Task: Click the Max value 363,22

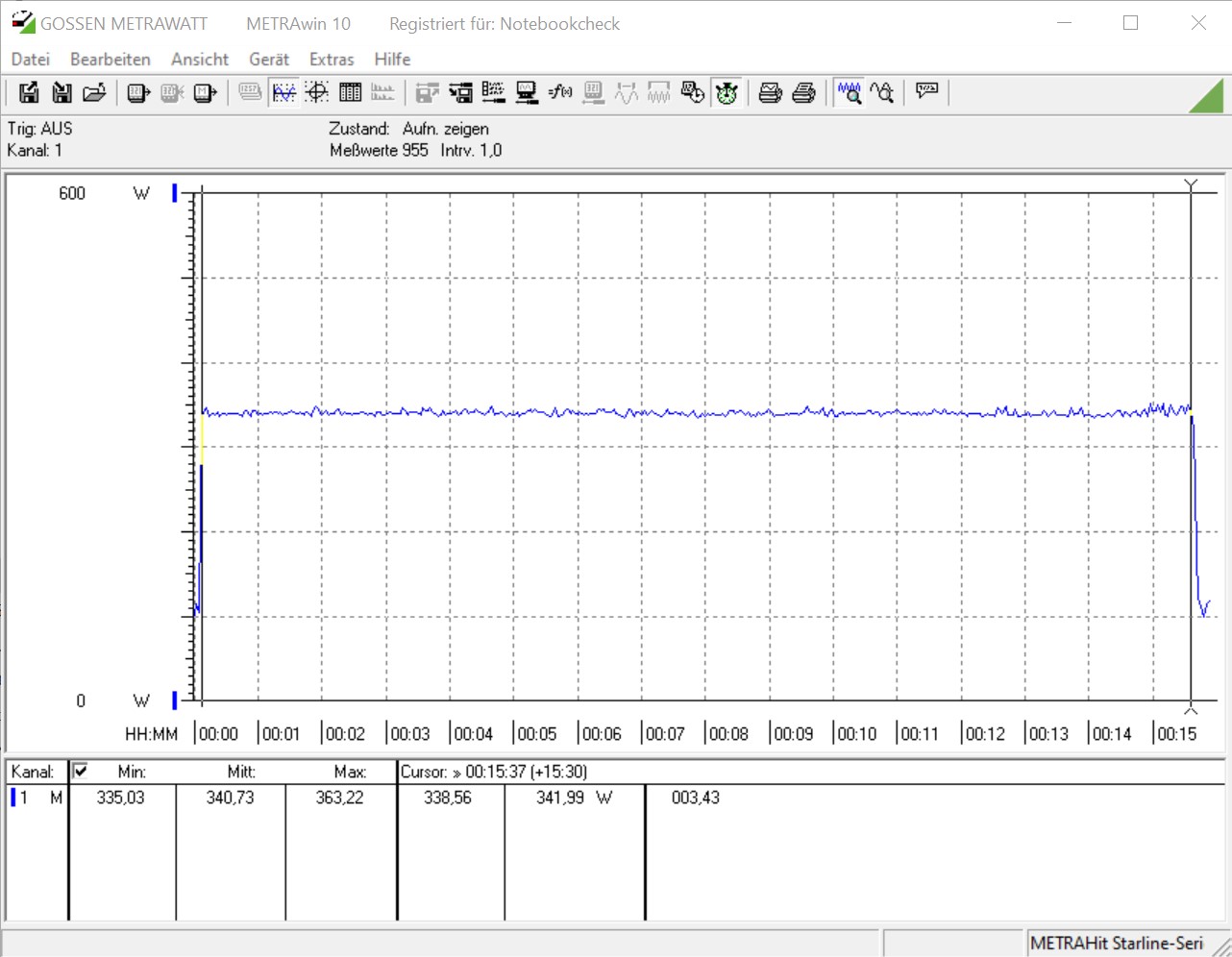Action: point(340,797)
